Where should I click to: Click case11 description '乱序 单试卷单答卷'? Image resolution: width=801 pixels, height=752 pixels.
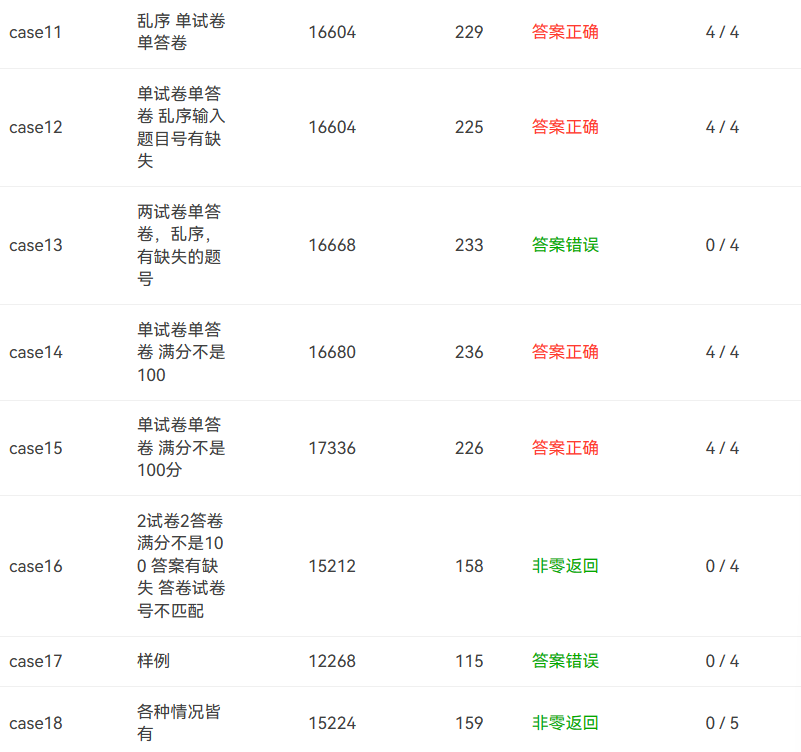tap(181, 32)
